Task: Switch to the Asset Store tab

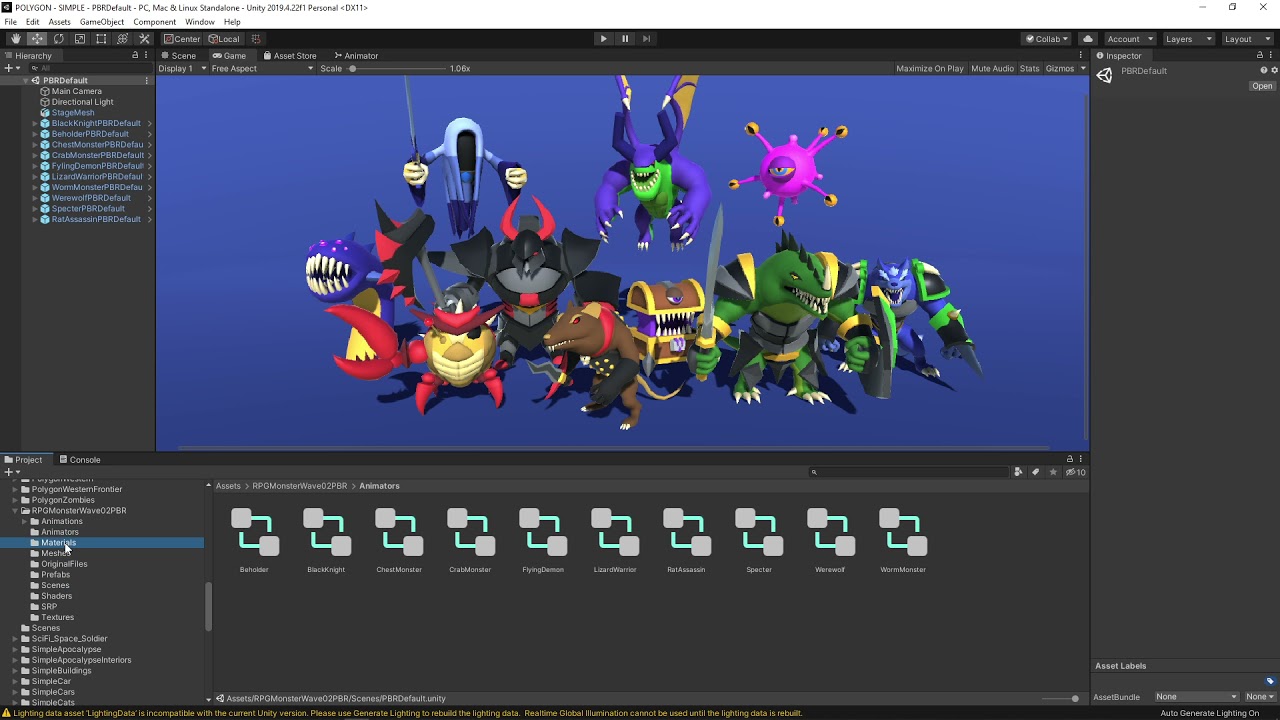Action: point(290,55)
